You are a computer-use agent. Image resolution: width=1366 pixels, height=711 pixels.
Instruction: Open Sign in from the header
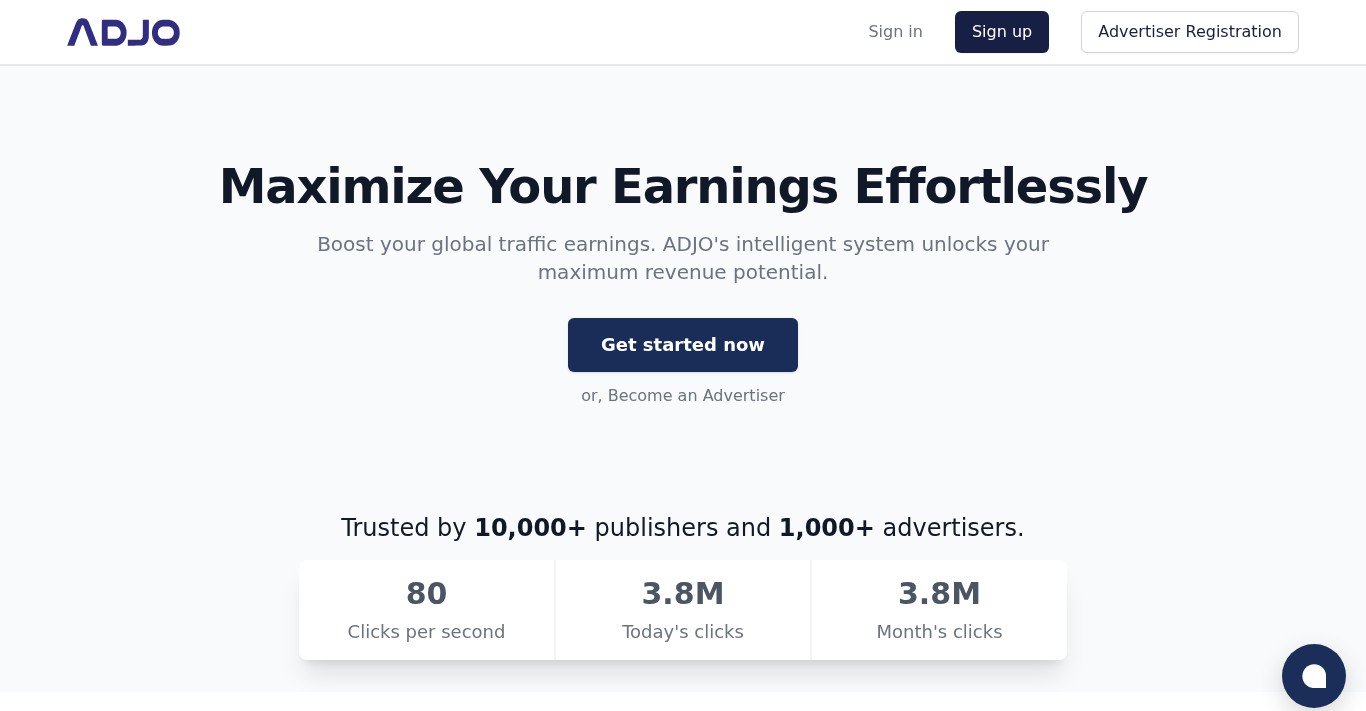895,31
